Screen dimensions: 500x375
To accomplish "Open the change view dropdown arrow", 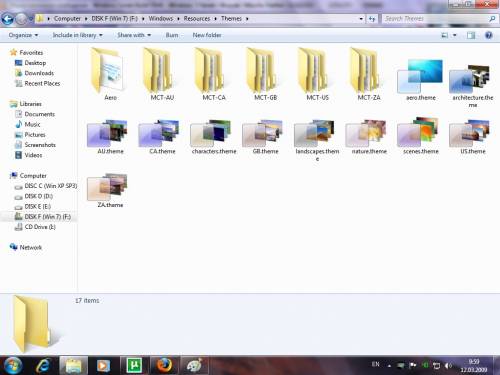I will coord(455,35).
